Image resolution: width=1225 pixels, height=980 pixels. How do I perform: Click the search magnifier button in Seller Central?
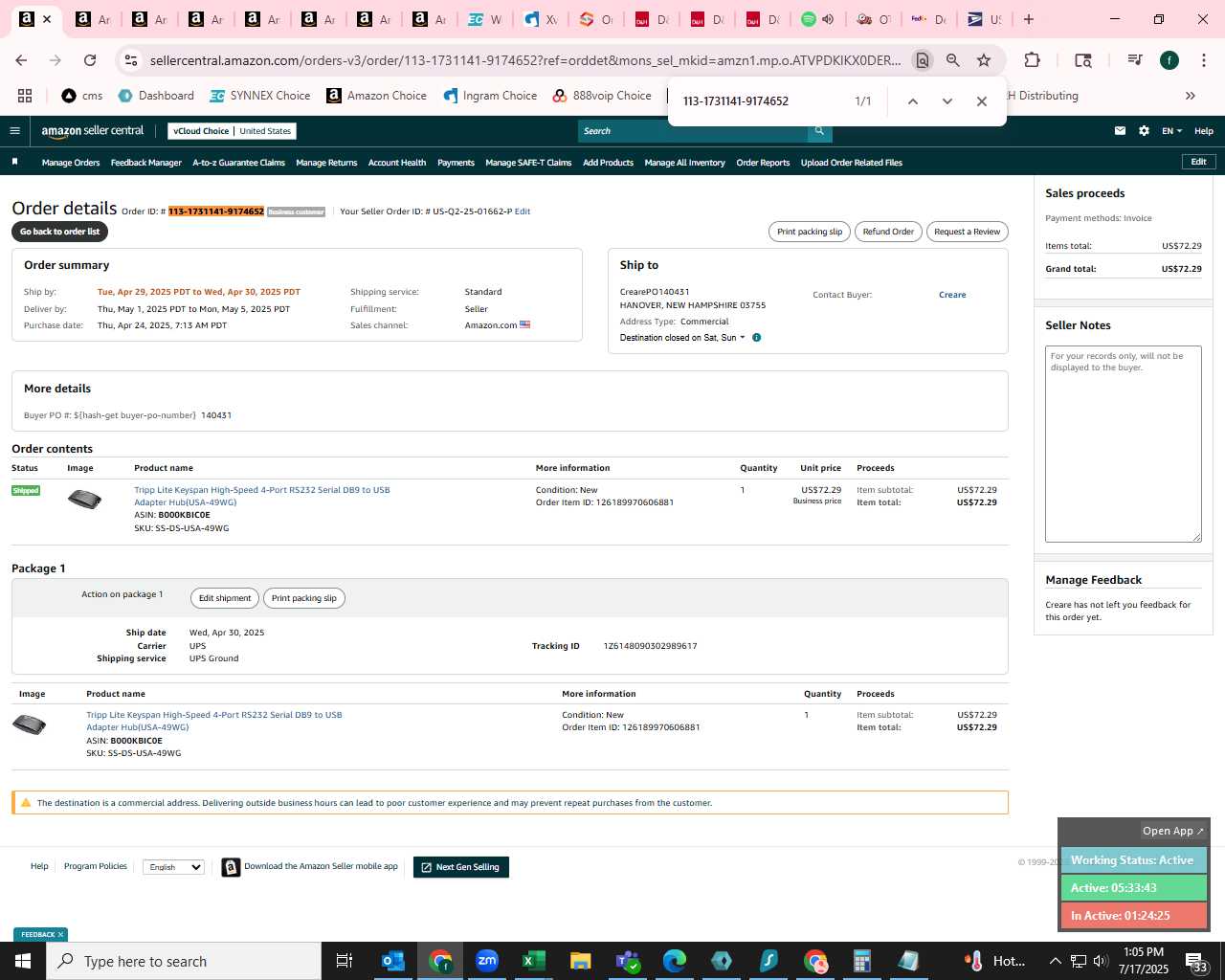(819, 131)
